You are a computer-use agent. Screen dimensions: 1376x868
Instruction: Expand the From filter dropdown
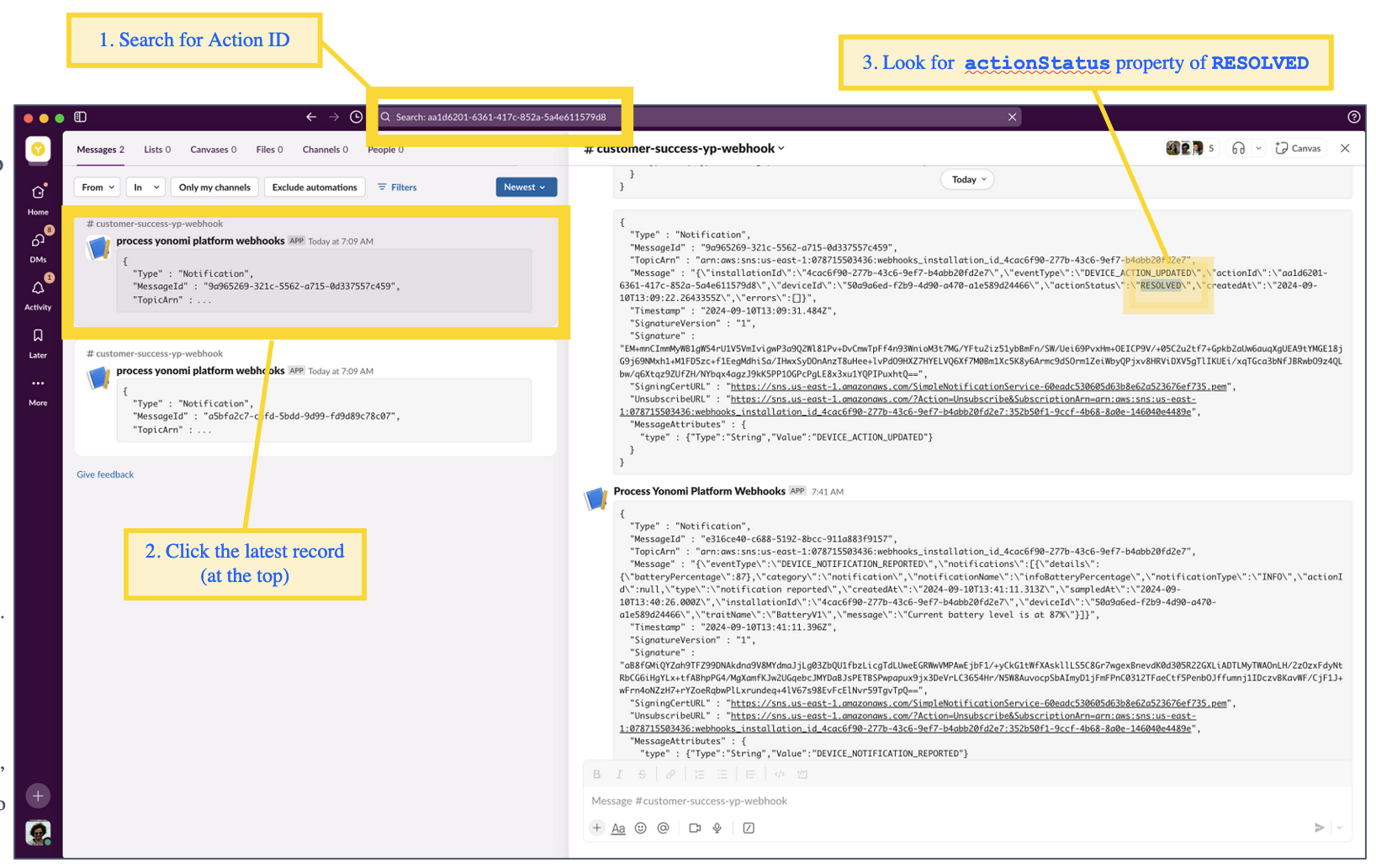98,188
